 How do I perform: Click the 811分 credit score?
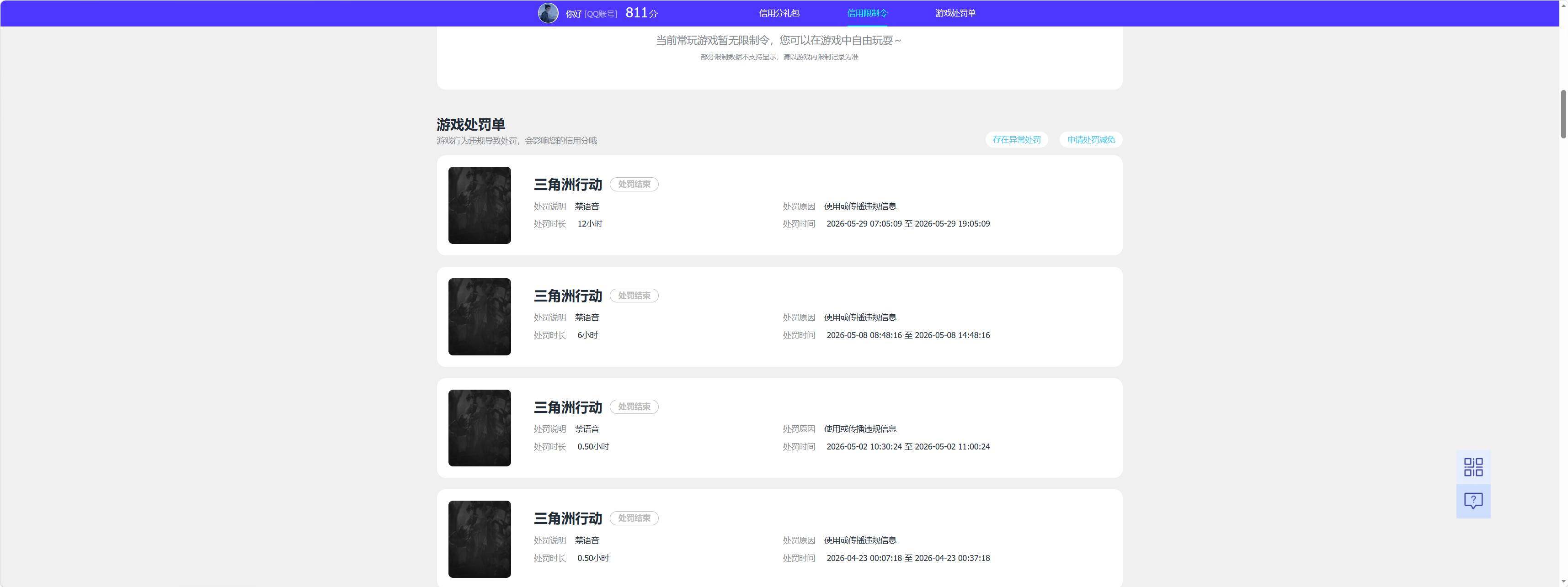641,13
